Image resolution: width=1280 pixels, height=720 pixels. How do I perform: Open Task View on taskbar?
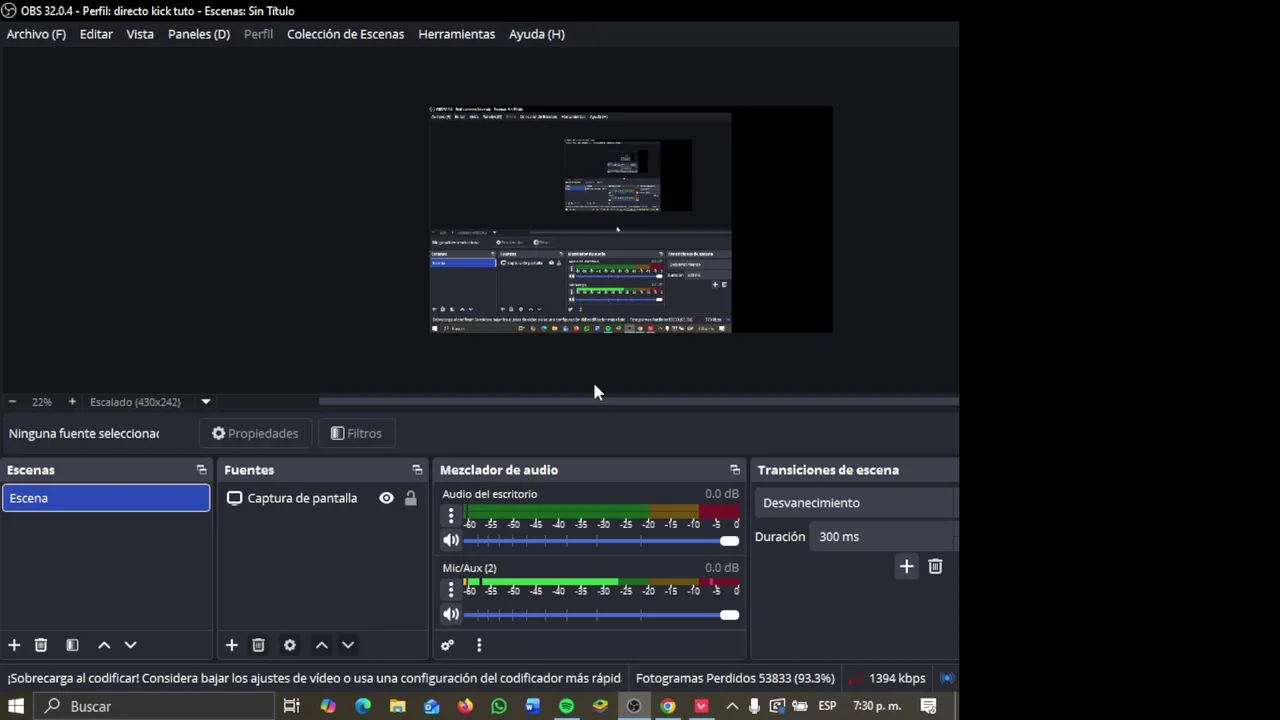[x=291, y=706]
